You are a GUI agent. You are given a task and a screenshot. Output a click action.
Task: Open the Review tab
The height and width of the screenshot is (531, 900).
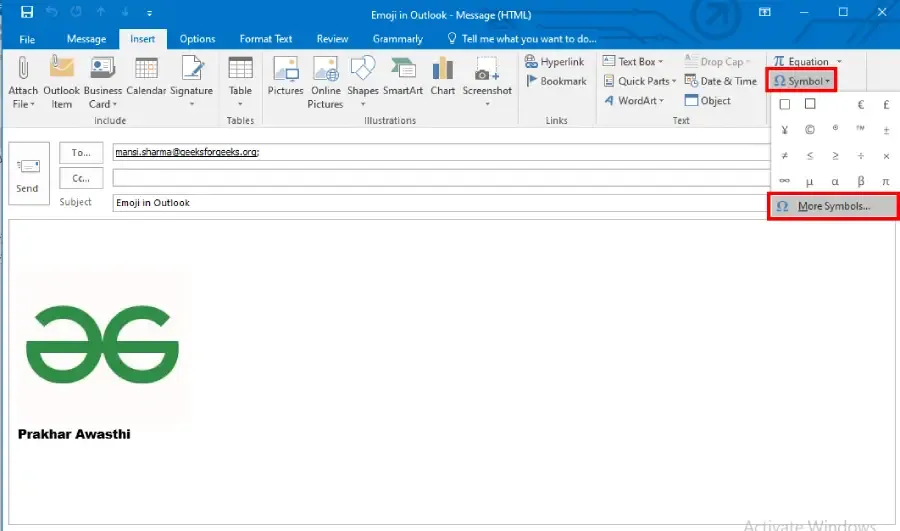332,39
